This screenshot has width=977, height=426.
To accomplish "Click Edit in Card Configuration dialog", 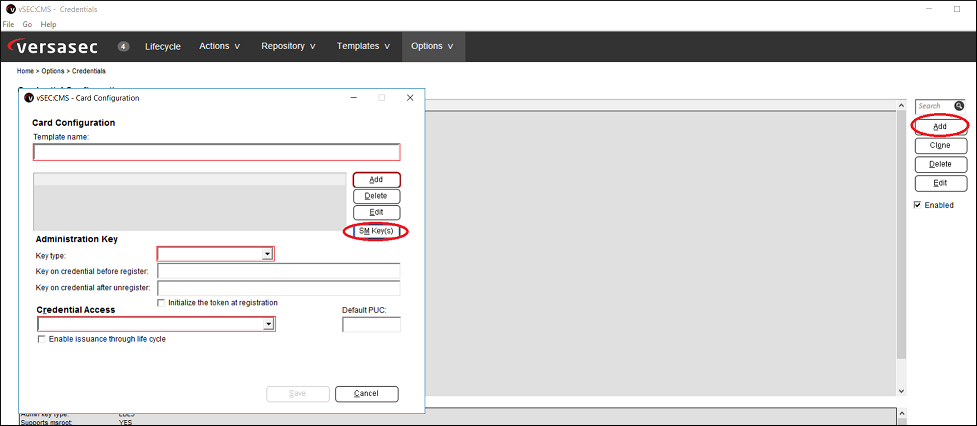I will tap(376, 212).
